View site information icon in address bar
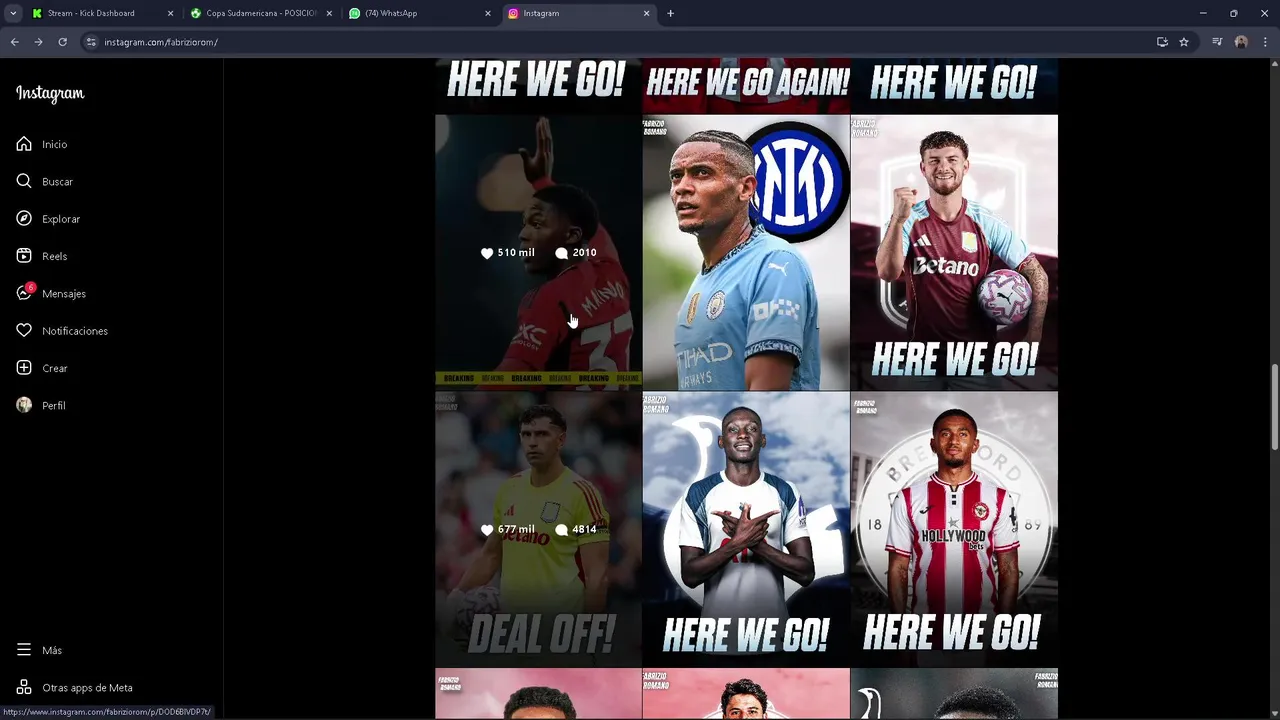This screenshot has height=720, width=1280. click(x=91, y=42)
